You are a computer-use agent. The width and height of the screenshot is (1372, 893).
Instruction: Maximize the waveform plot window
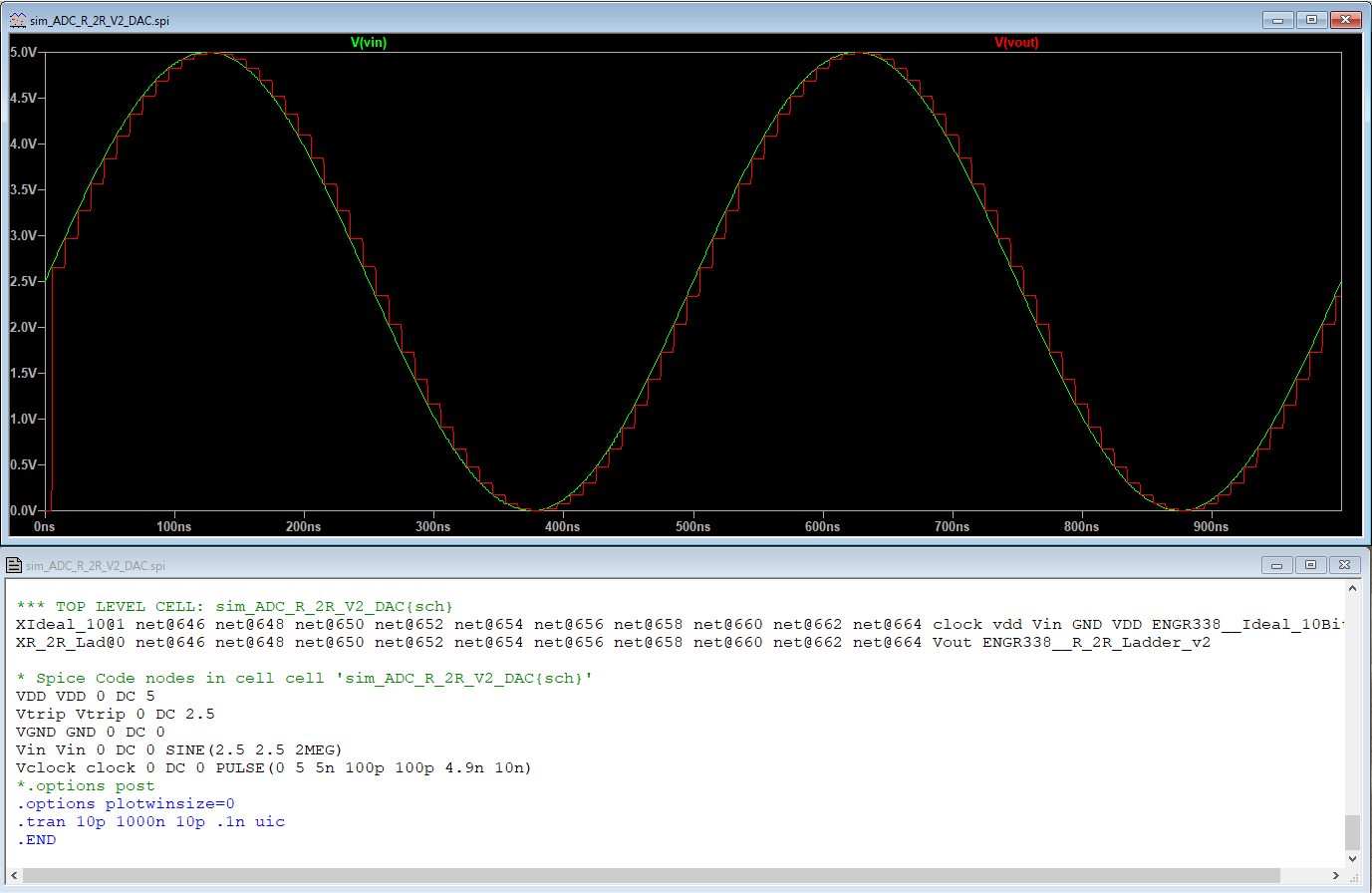tap(1311, 20)
